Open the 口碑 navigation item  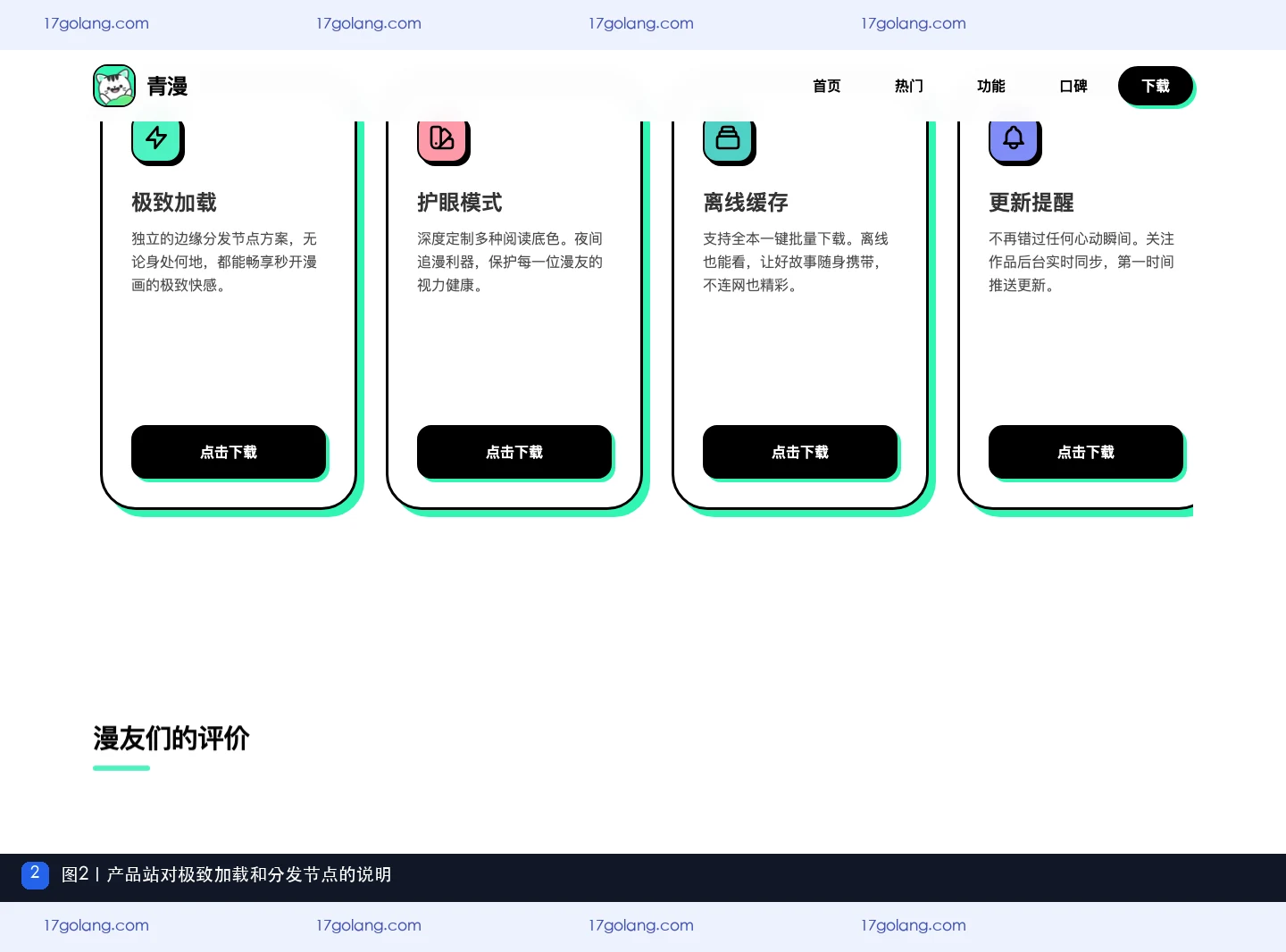pyautogui.click(x=1073, y=86)
